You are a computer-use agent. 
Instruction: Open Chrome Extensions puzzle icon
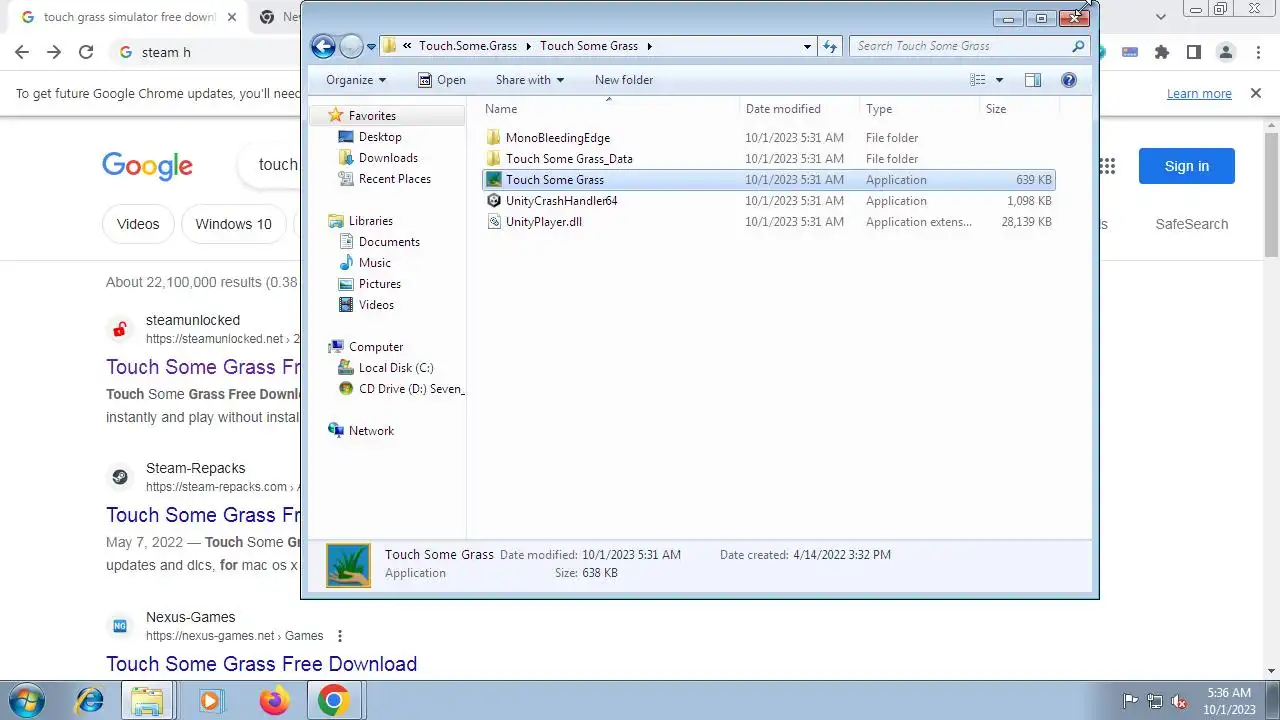[x=1161, y=52]
